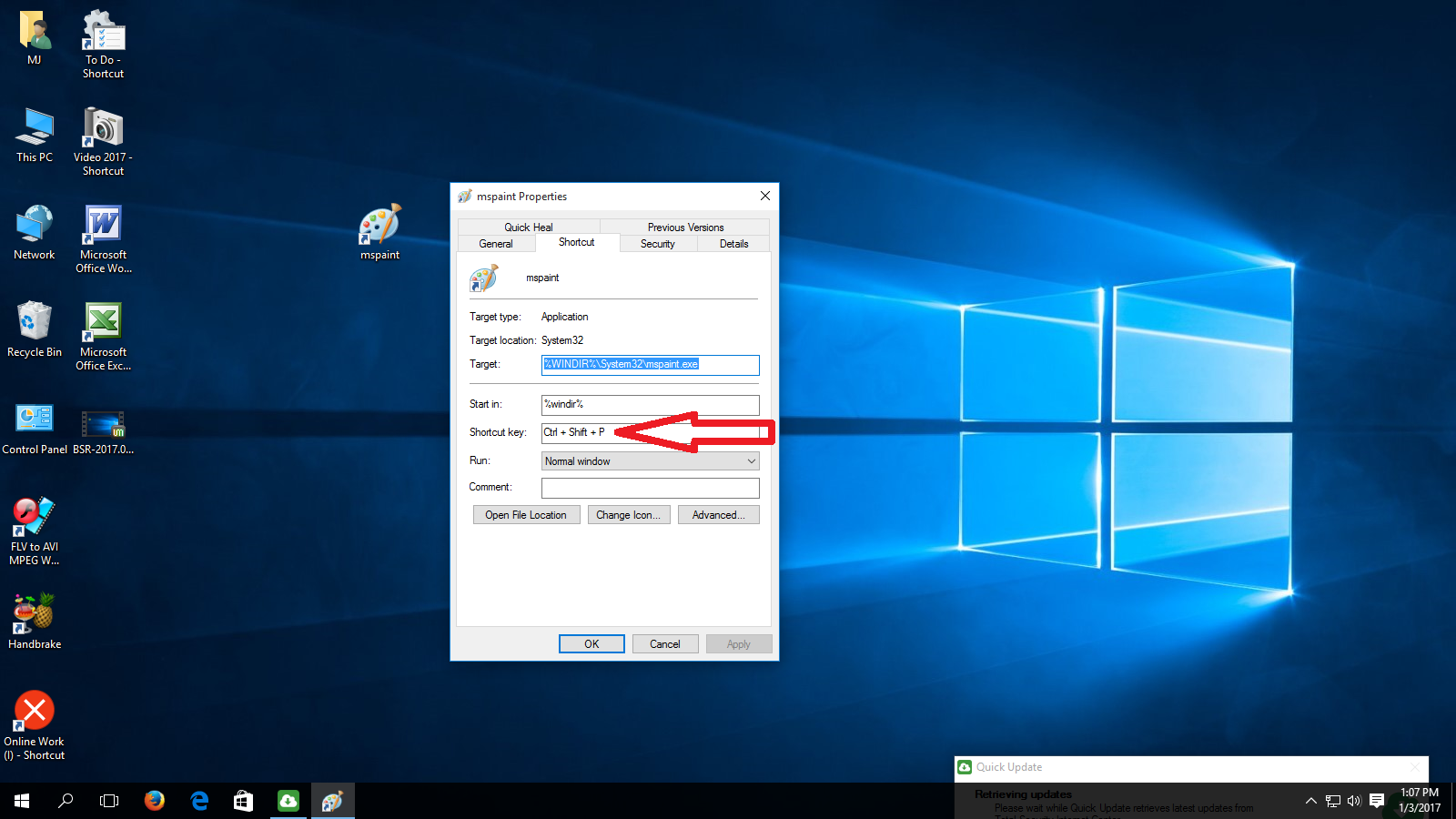Select the Recycle Bin icon
Image resolution: width=1456 pixels, height=819 pixels.
[35, 321]
